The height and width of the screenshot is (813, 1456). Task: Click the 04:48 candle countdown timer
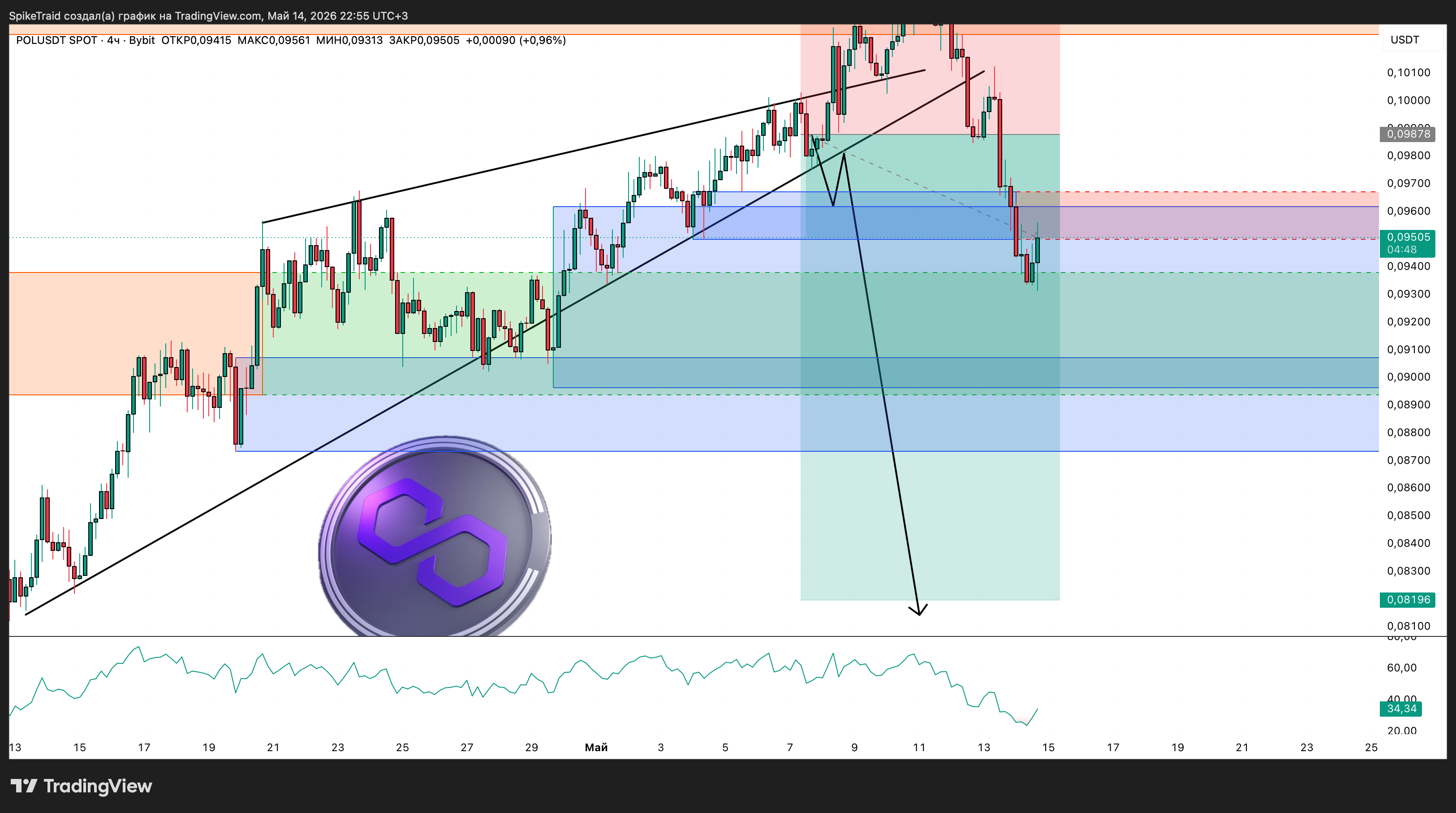pyautogui.click(x=1402, y=250)
